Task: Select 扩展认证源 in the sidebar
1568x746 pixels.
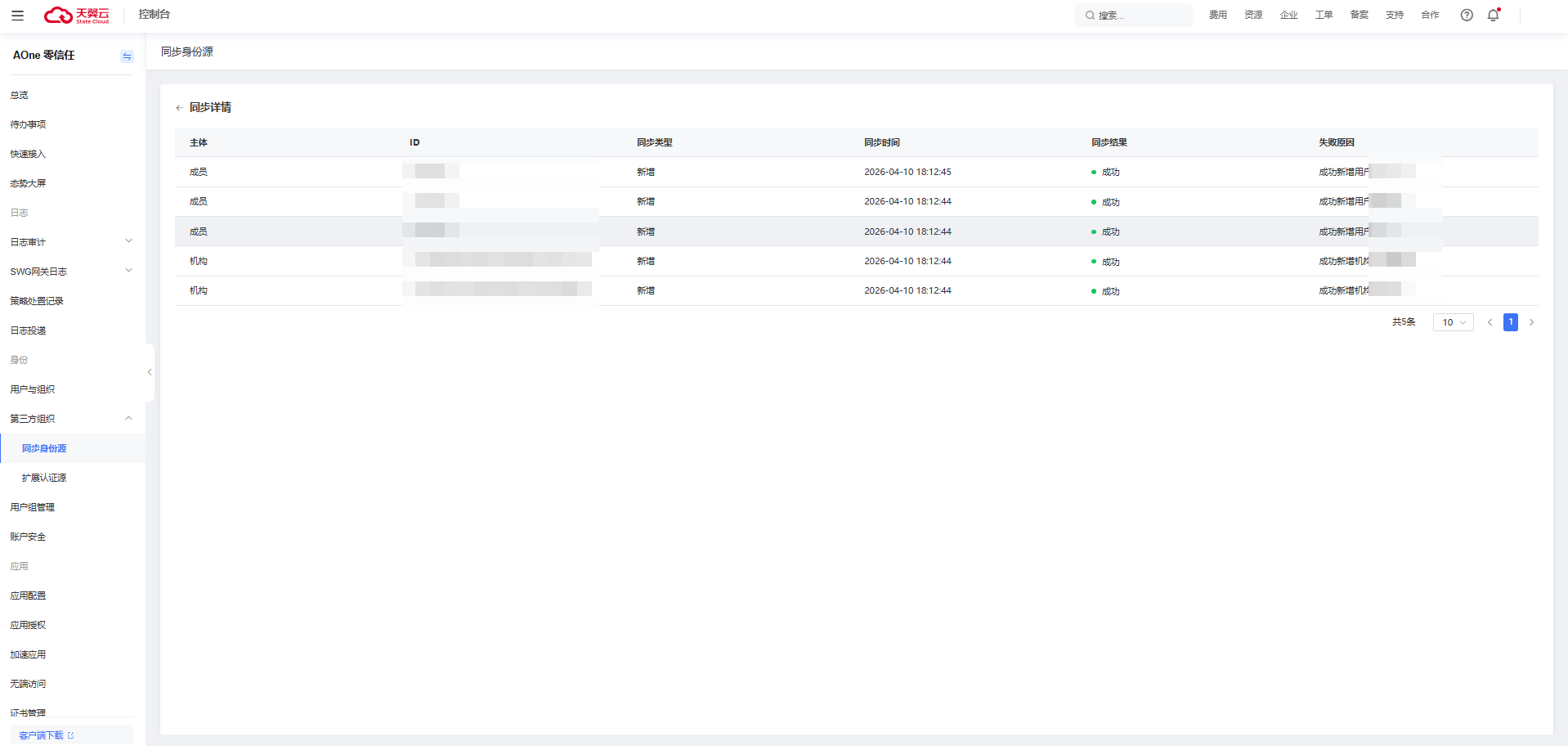Action: [x=44, y=478]
